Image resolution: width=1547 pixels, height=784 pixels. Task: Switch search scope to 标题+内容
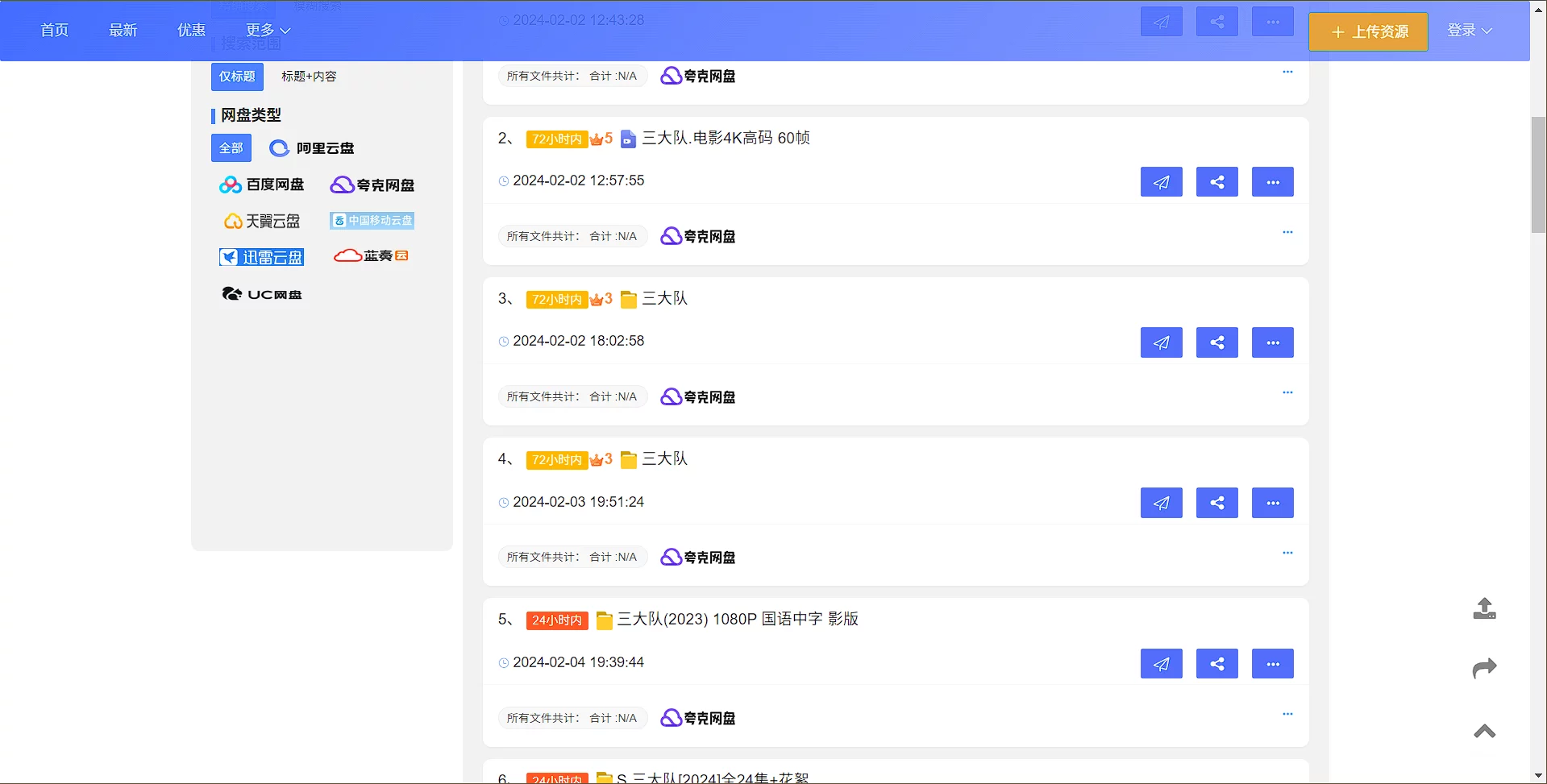[309, 77]
